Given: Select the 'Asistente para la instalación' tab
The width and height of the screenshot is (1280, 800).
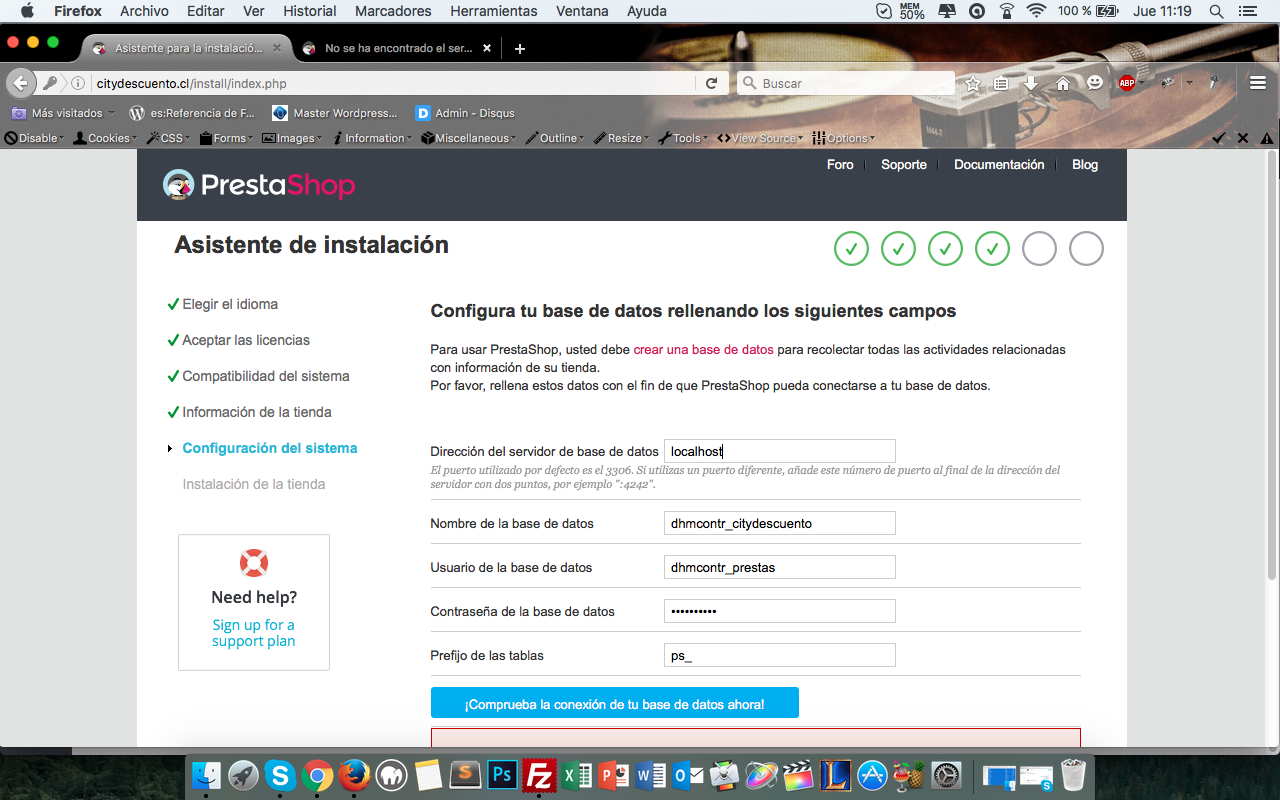Looking at the screenshot, I should 187,48.
